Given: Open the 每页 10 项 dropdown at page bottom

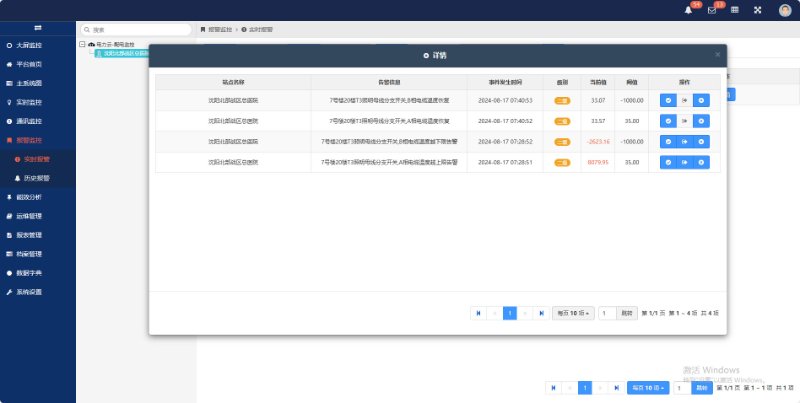Looking at the screenshot, I should (x=648, y=387).
